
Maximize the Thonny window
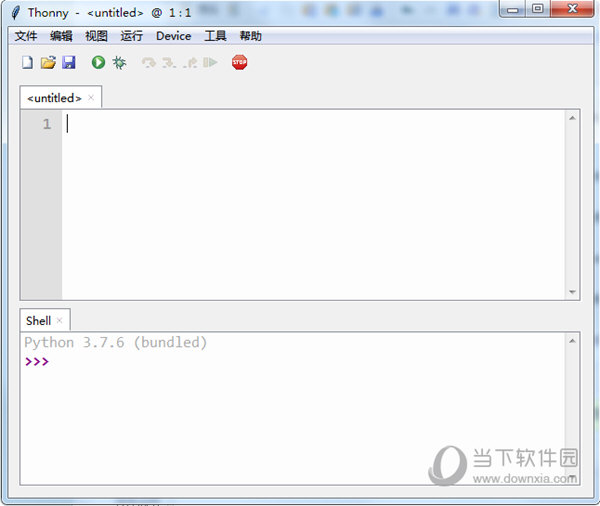538,9
